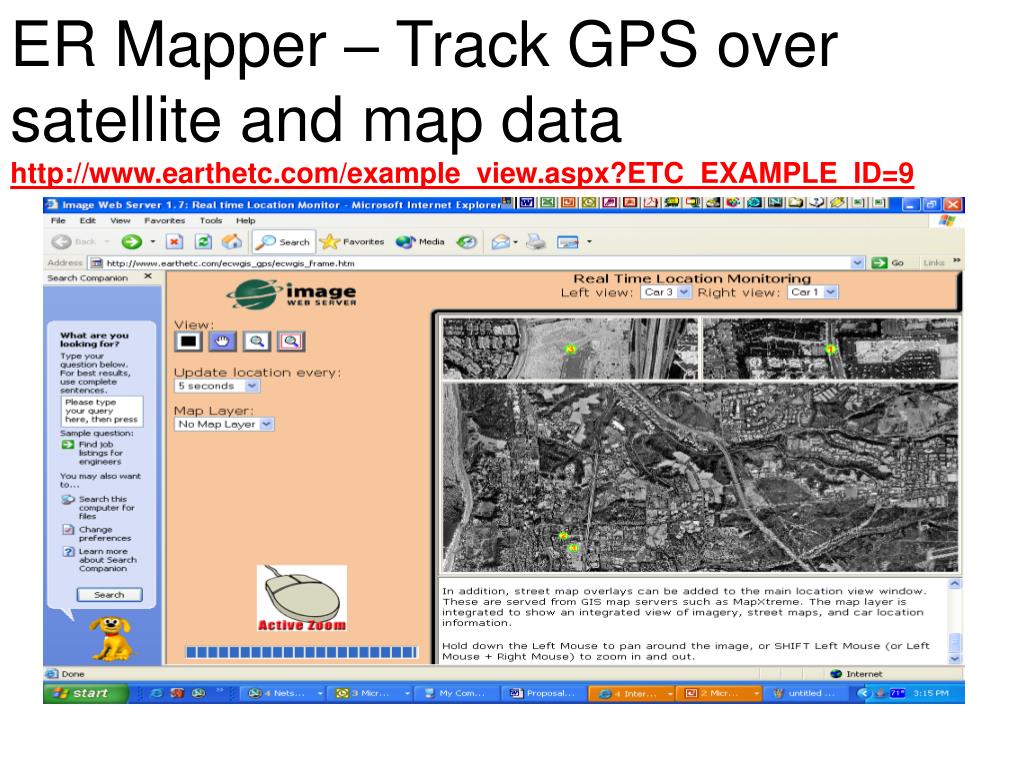Open the File menu
The width and height of the screenshot is (1024, 768).
[58, 221]
